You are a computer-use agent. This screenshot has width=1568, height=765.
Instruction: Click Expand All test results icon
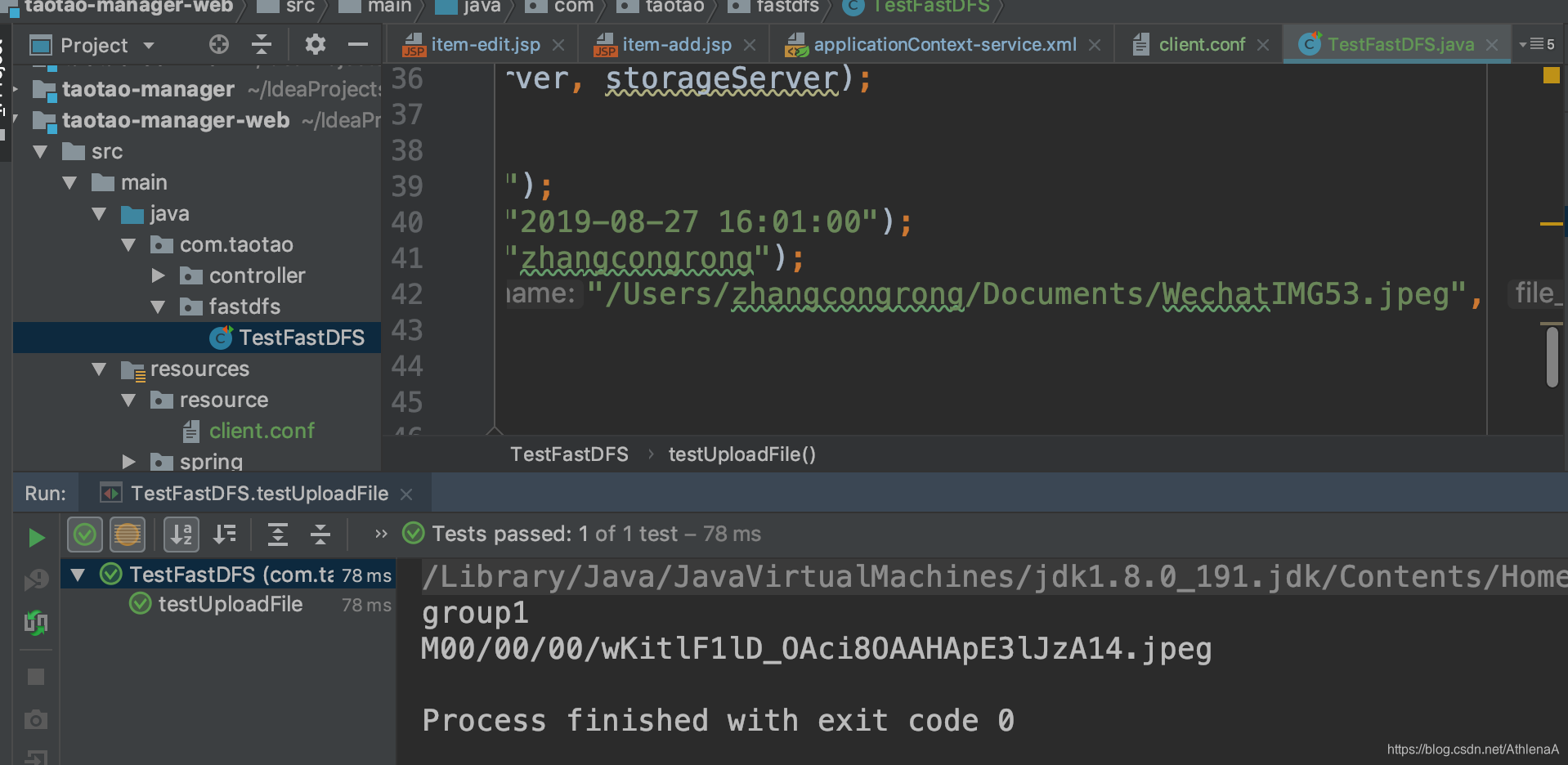278,535
